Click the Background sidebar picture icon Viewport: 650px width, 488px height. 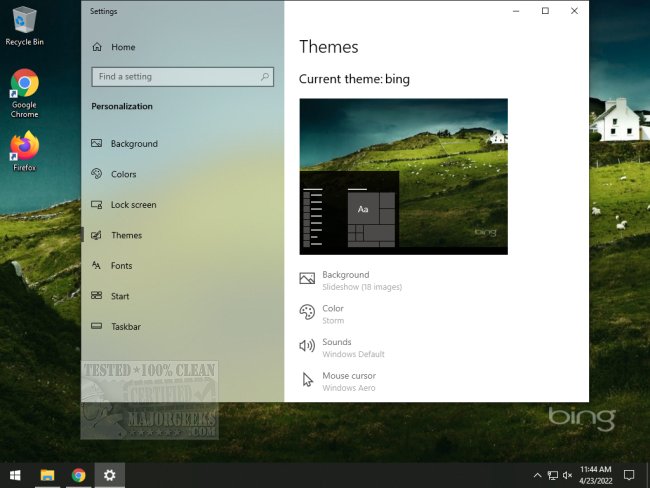(97, 143)
